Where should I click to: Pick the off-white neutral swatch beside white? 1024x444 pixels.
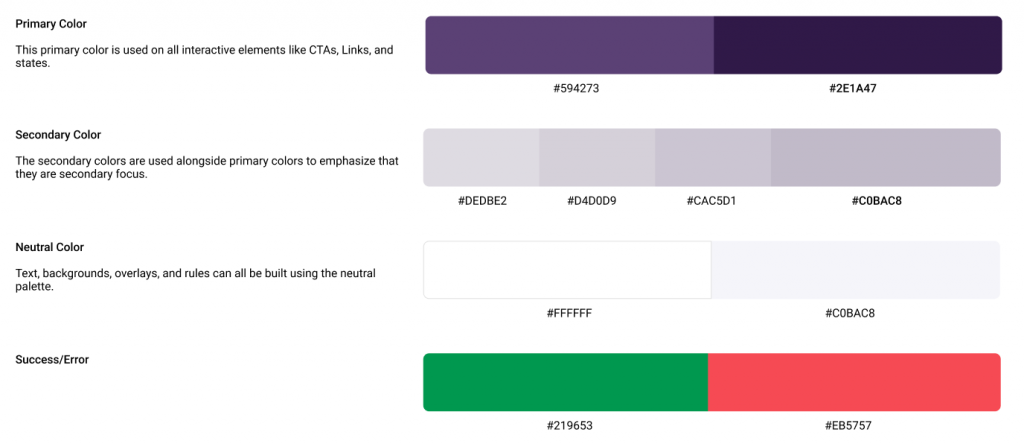tap(855, 270)
